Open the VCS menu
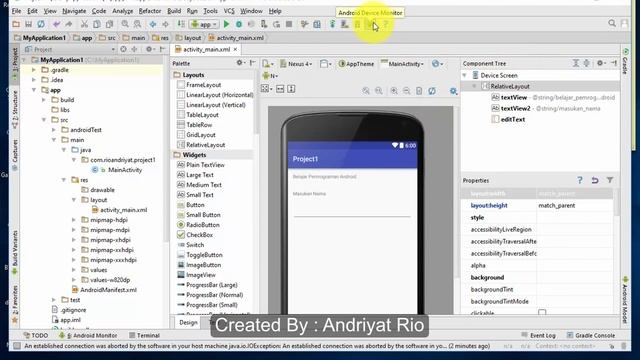Image resolution: width=640 pixels, height=360 pixels. [229, 11]
